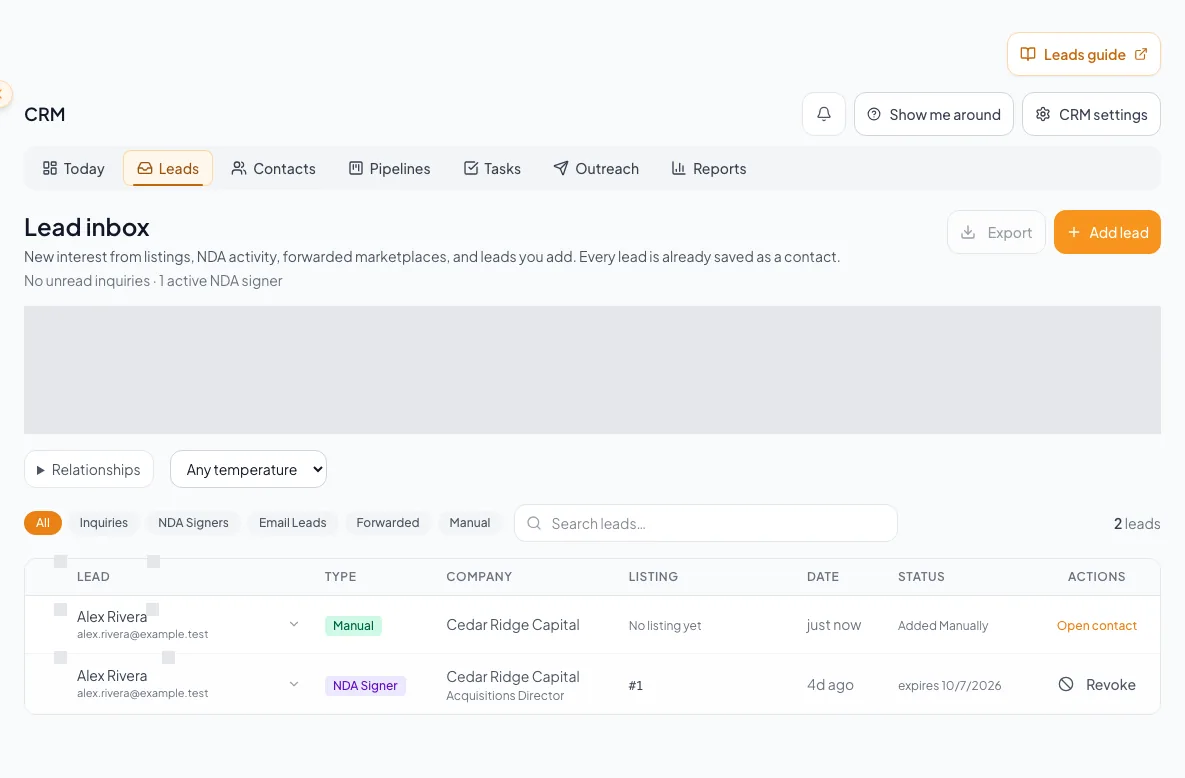Add a new lead
Viewport: 1185px width, 778px height.
tap(1107, 232)
